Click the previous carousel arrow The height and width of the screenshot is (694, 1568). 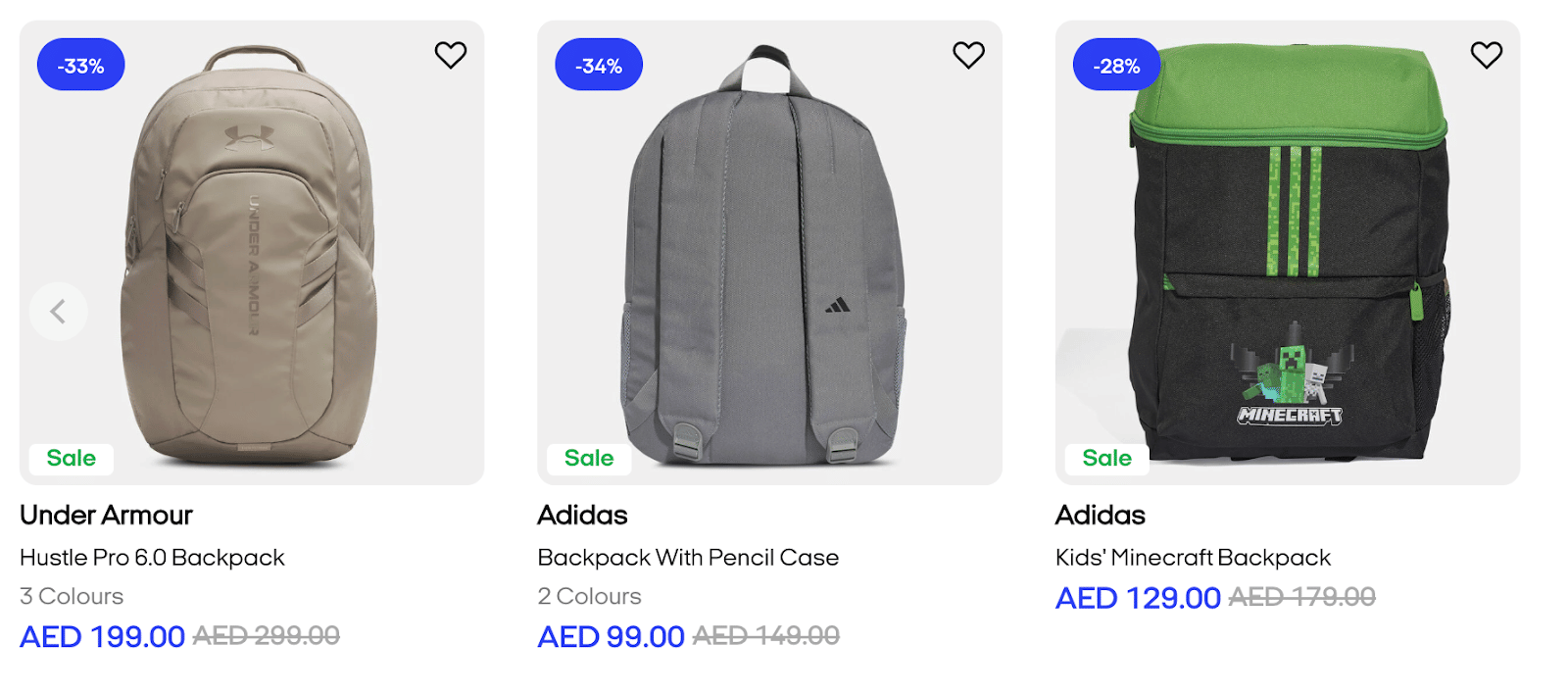[x=59, y=312]
